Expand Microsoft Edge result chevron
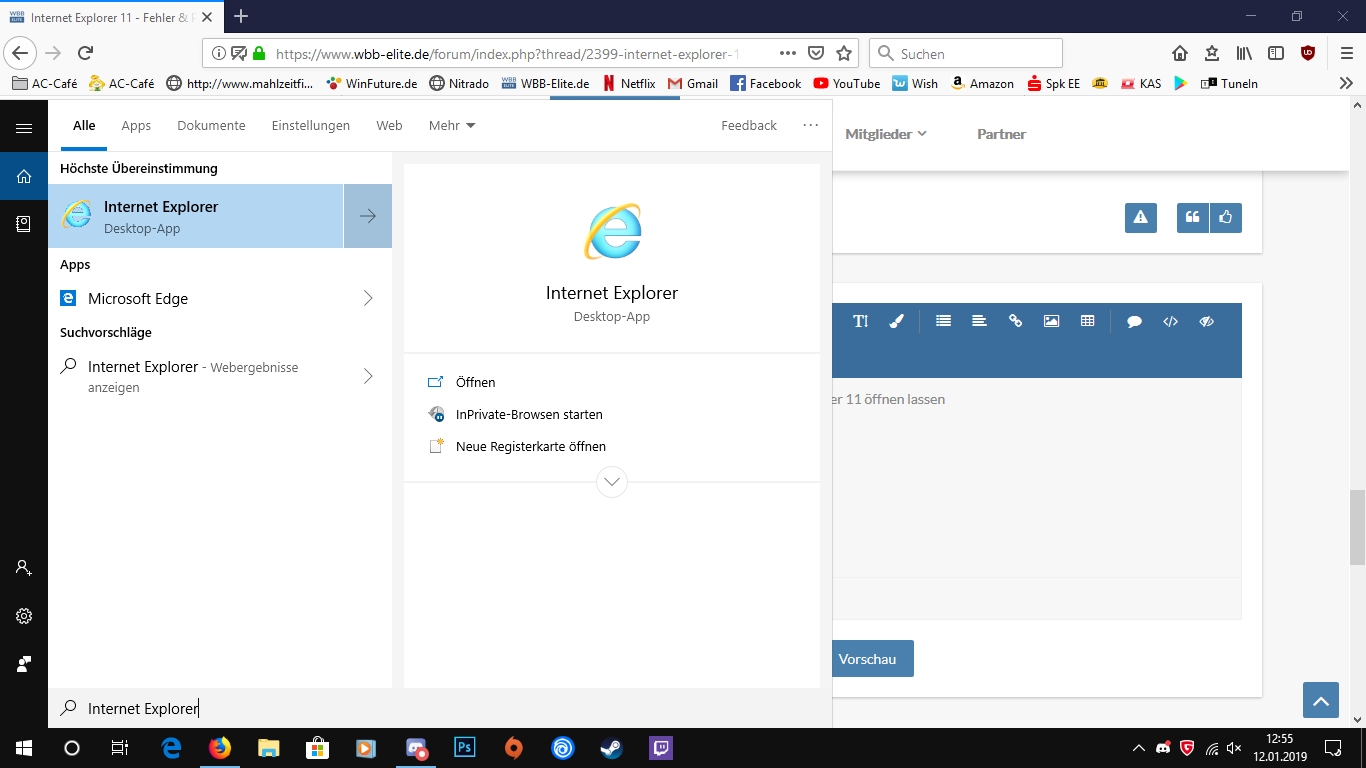The height and width of the screenshot is (768, 1366). [x=368, y=298]
